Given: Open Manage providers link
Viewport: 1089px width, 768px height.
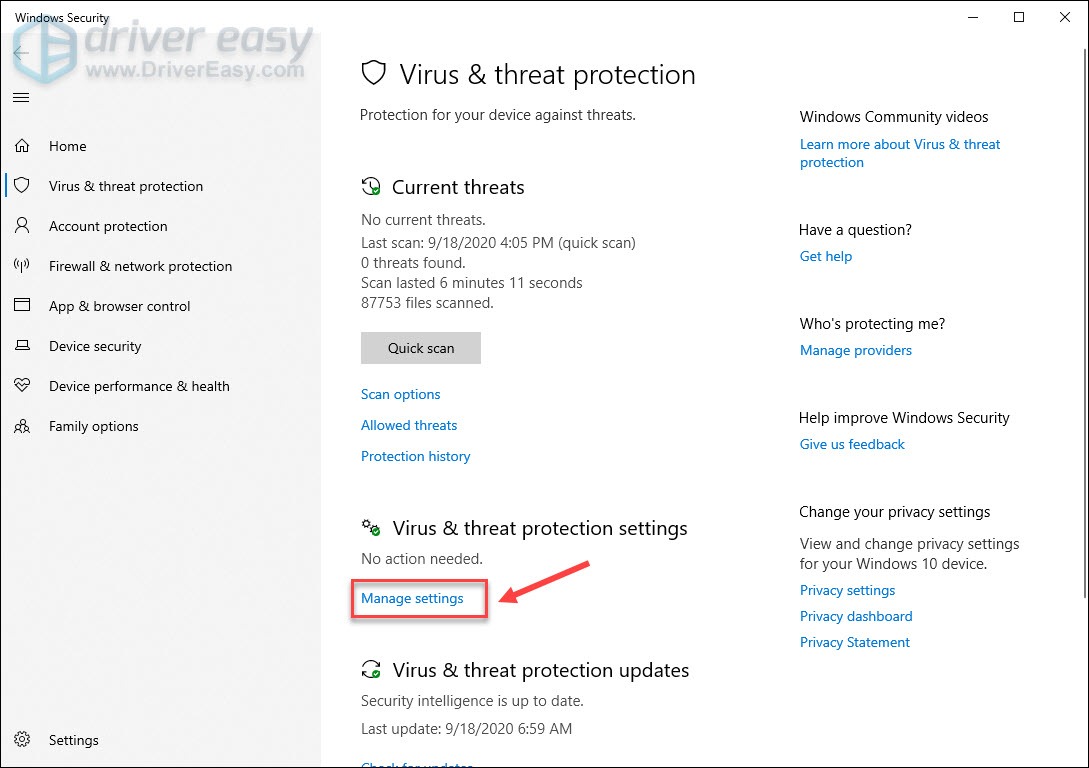Looking at the screenshot, I should click(x=856, y=350).
